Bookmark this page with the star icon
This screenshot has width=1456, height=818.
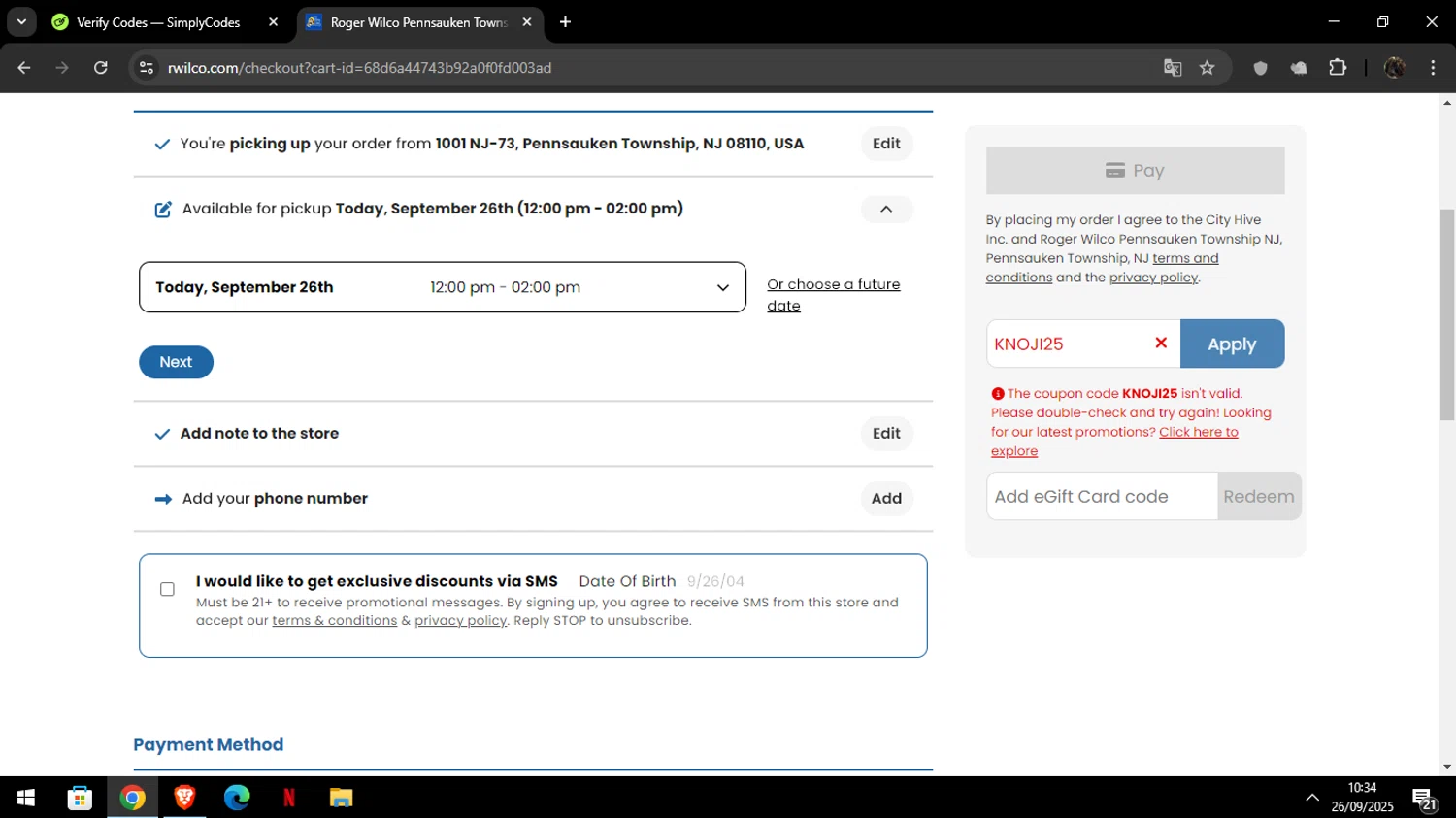1207,68
